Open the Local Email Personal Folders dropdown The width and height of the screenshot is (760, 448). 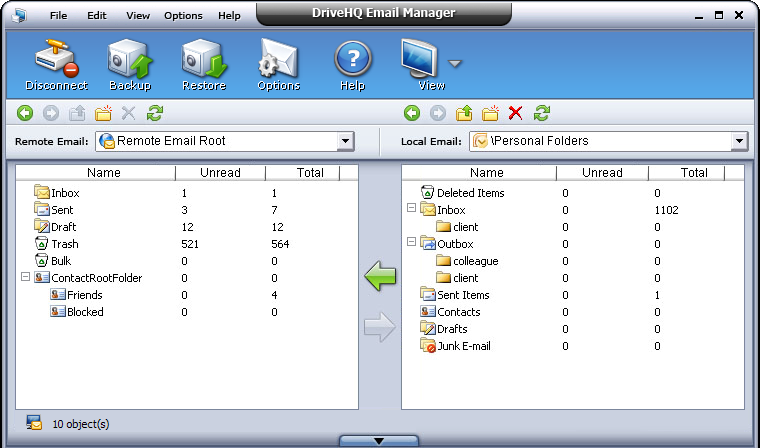click(739, 142)
